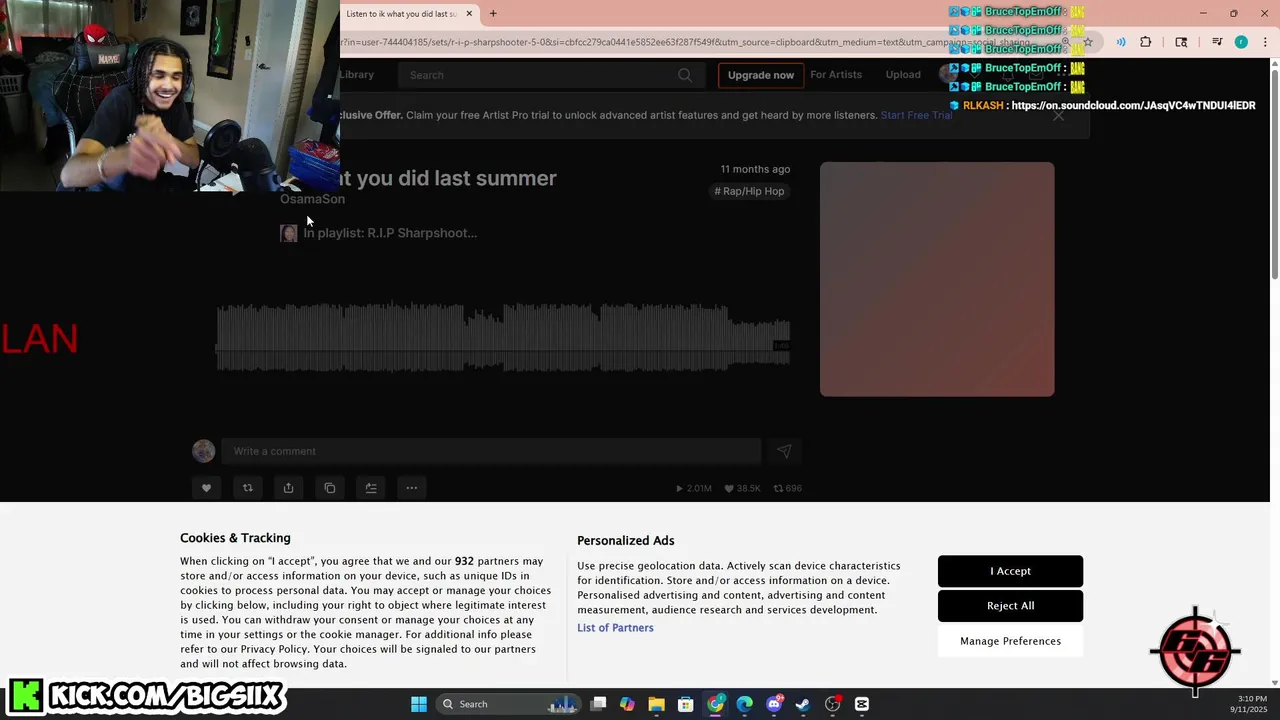Click the search magnifier icon in SoundCloud header
Viewport: 1280px width, 720px height.
pos(684,75)
